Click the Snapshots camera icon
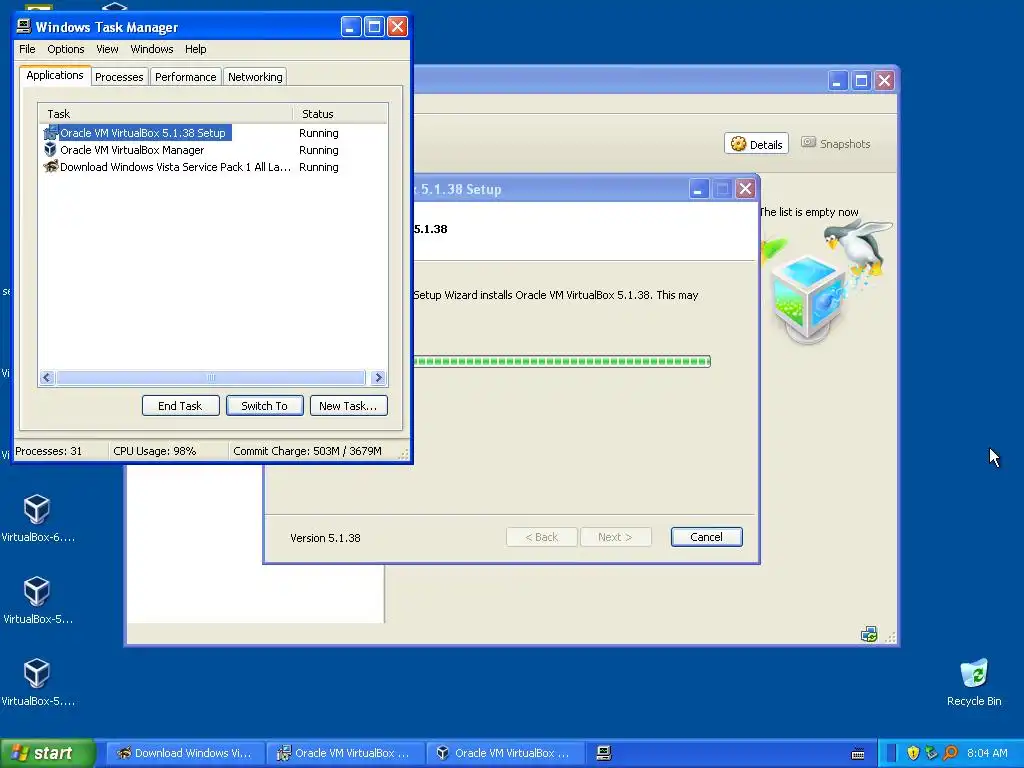 click(808, 142)
